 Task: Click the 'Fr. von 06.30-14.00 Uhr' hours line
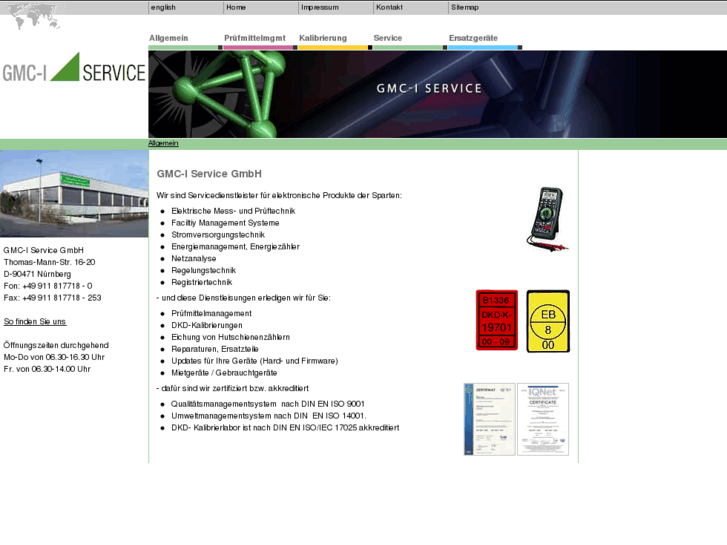point(47,369)
